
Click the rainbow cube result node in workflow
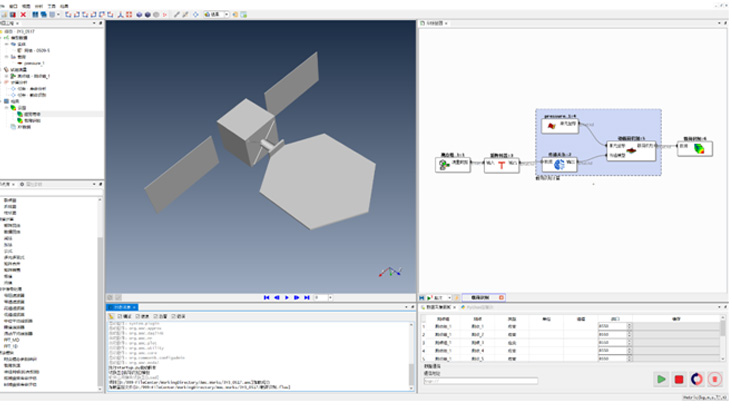[695, 148]
